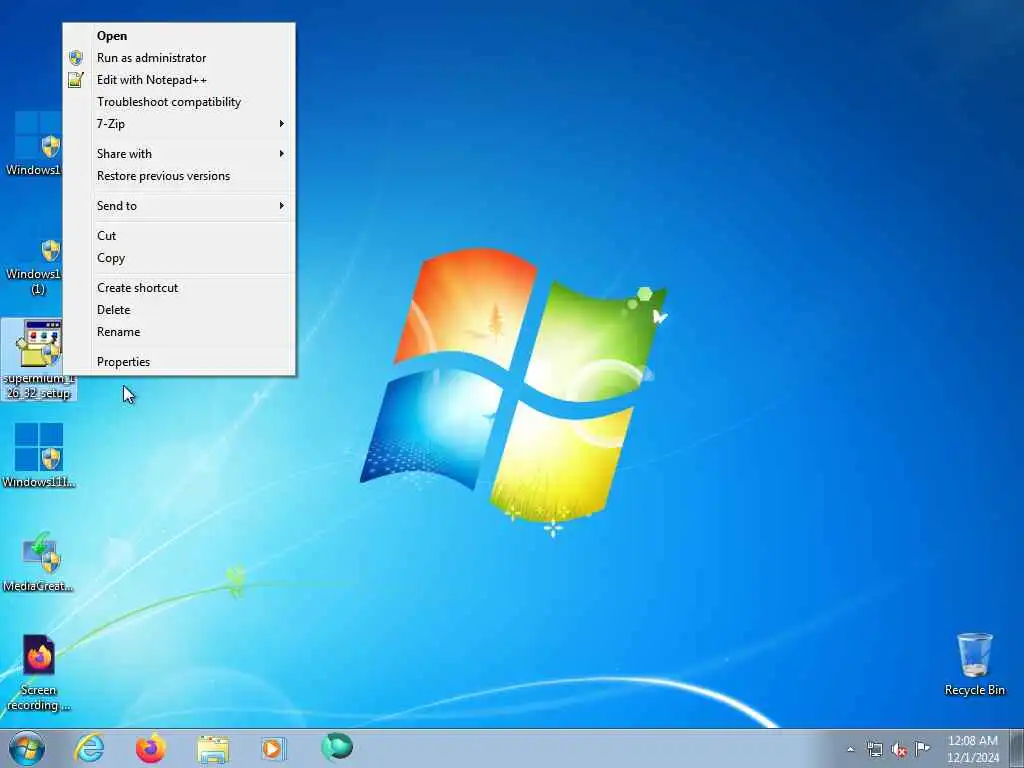The height and width of the screenshot is (768, 1024).
Task: Select the Windows1 (1) desktop icon
Action: (x=33, y=266)
